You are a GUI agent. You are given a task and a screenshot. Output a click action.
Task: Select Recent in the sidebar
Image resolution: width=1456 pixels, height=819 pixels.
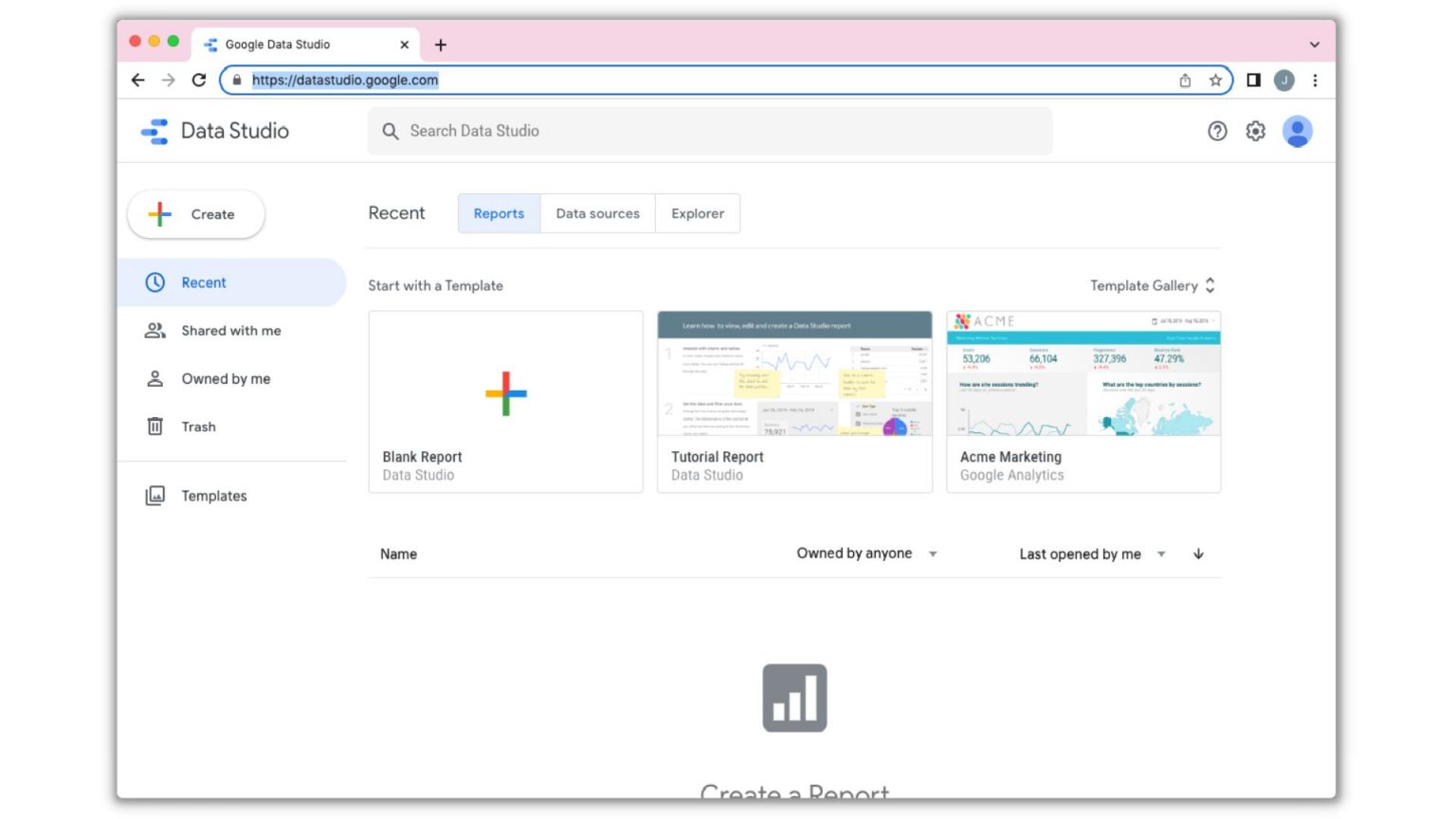231,282
